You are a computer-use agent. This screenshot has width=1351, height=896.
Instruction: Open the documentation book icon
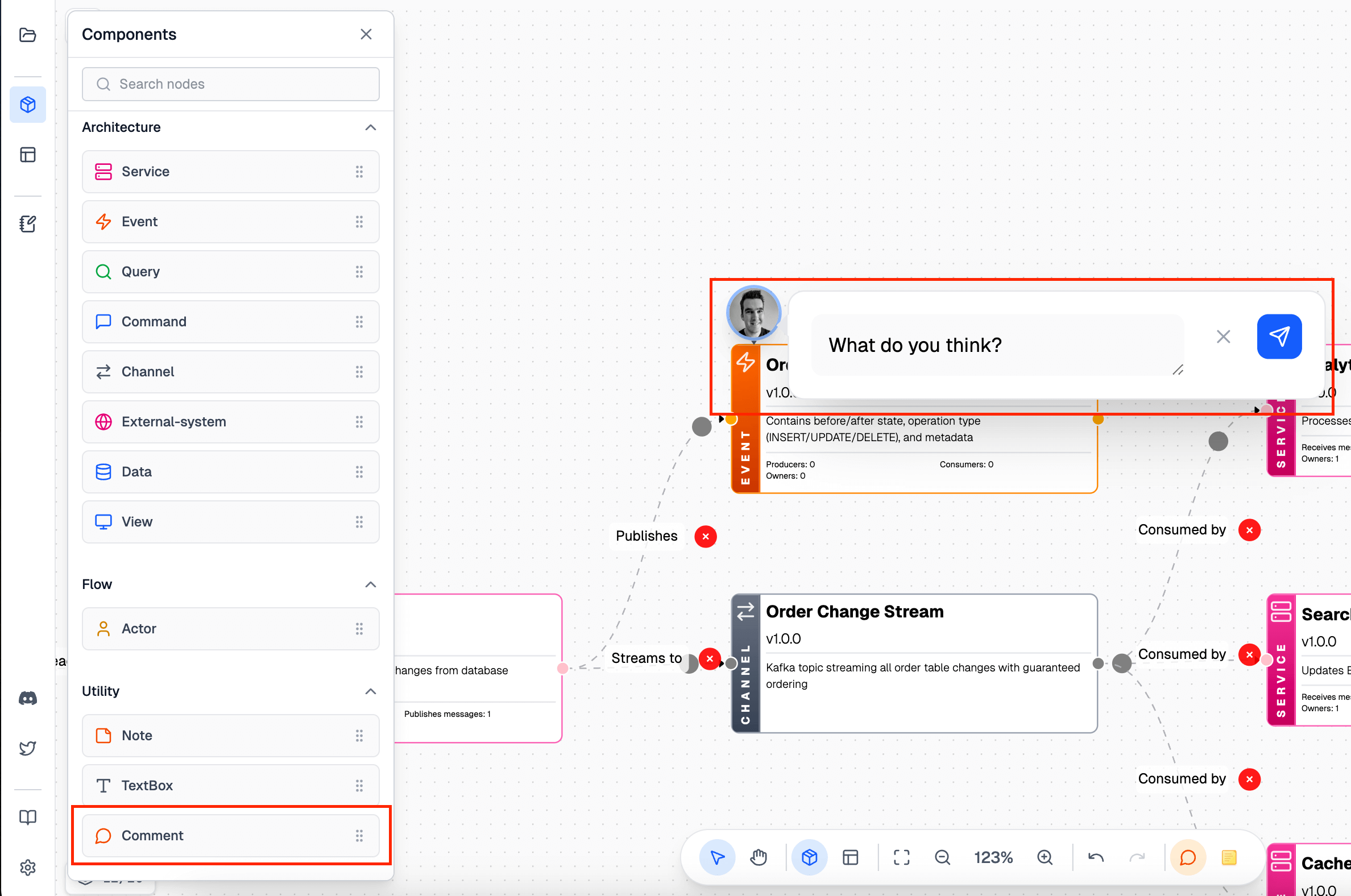point(27,817)
